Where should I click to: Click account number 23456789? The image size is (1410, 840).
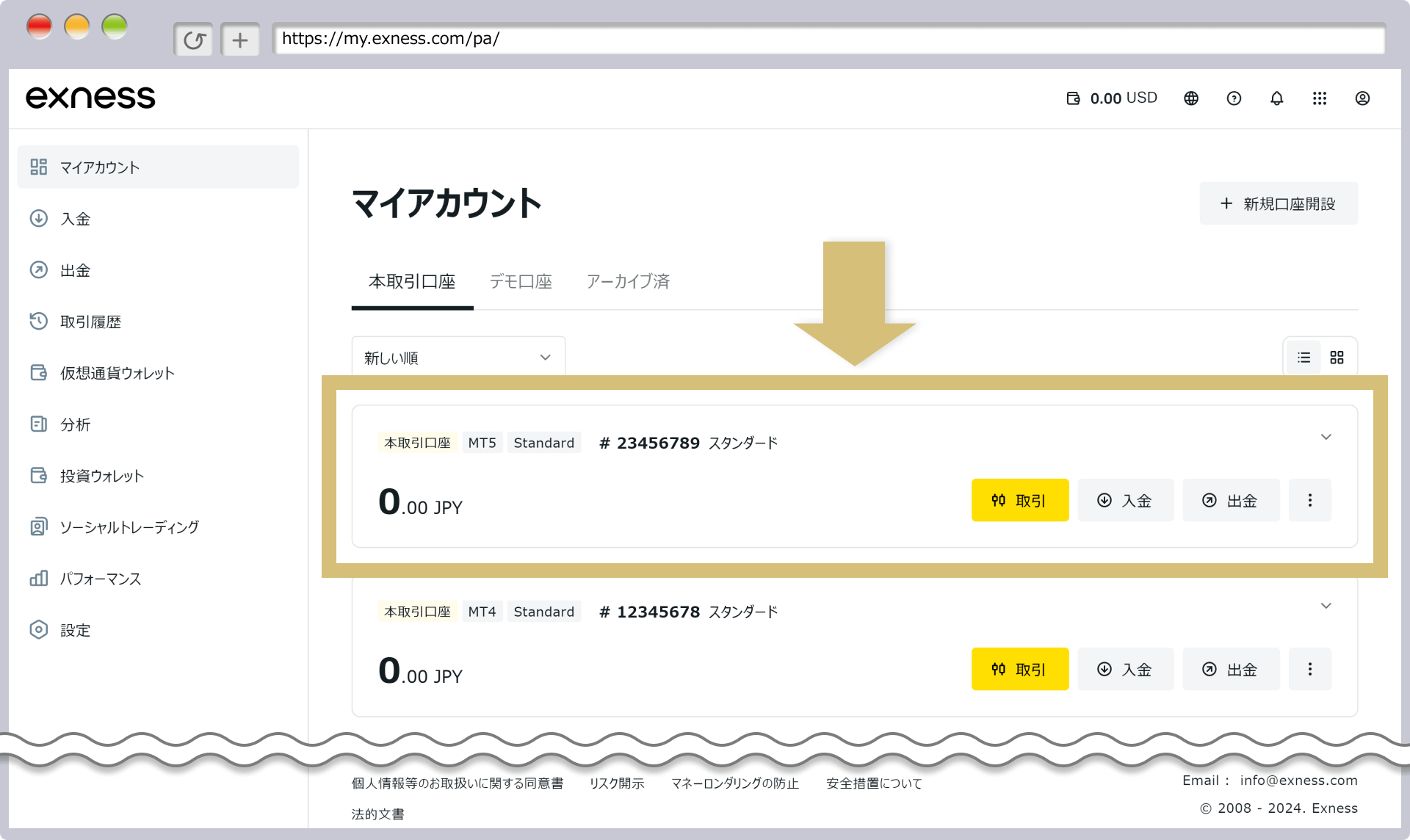650,443
